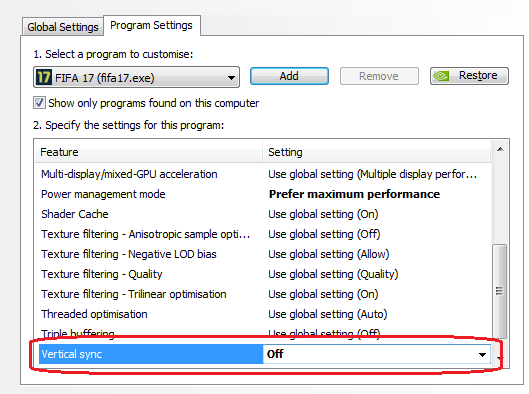The width and height of the screenshot is (529, 394).
Task: Click the settings list scrollbar thumb
Action: [x=499, y=291]
